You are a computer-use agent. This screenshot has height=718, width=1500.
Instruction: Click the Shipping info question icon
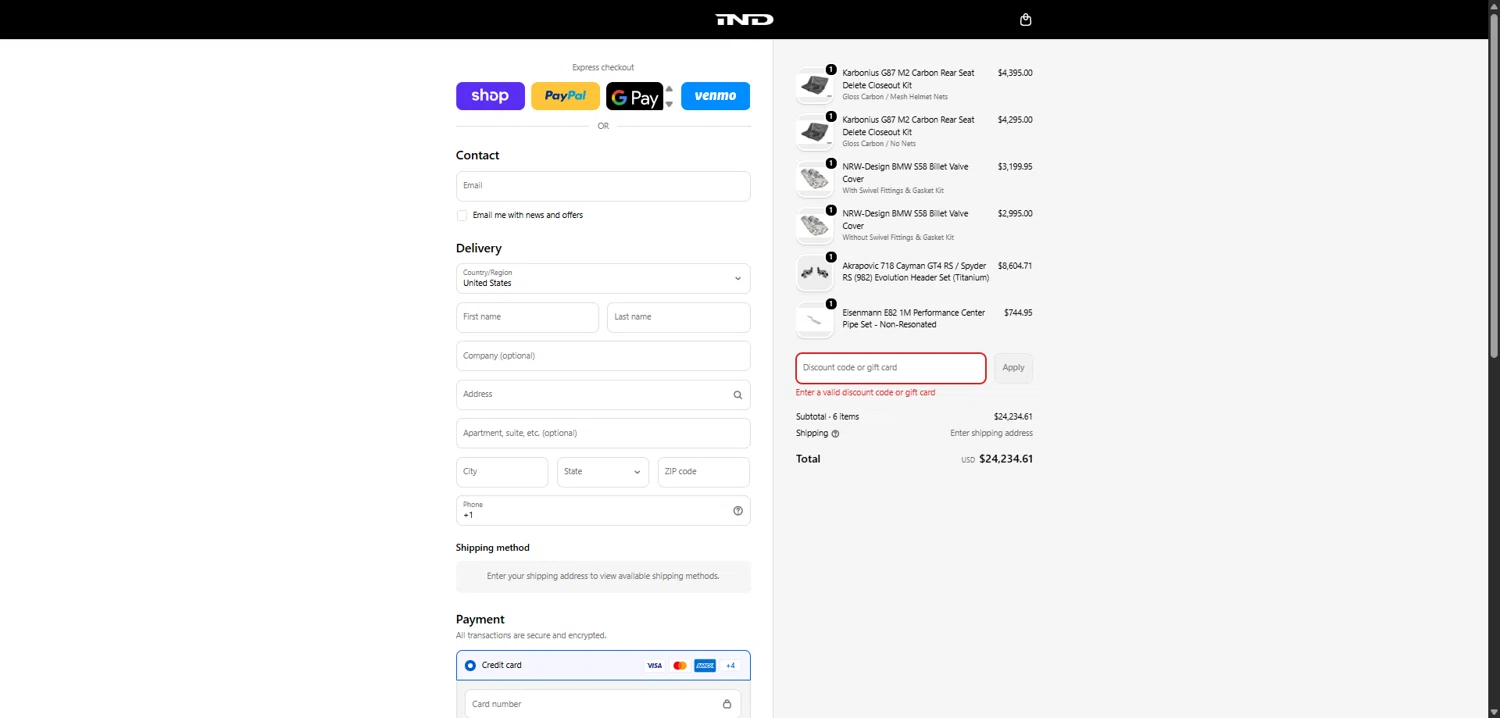click(835, 434)
